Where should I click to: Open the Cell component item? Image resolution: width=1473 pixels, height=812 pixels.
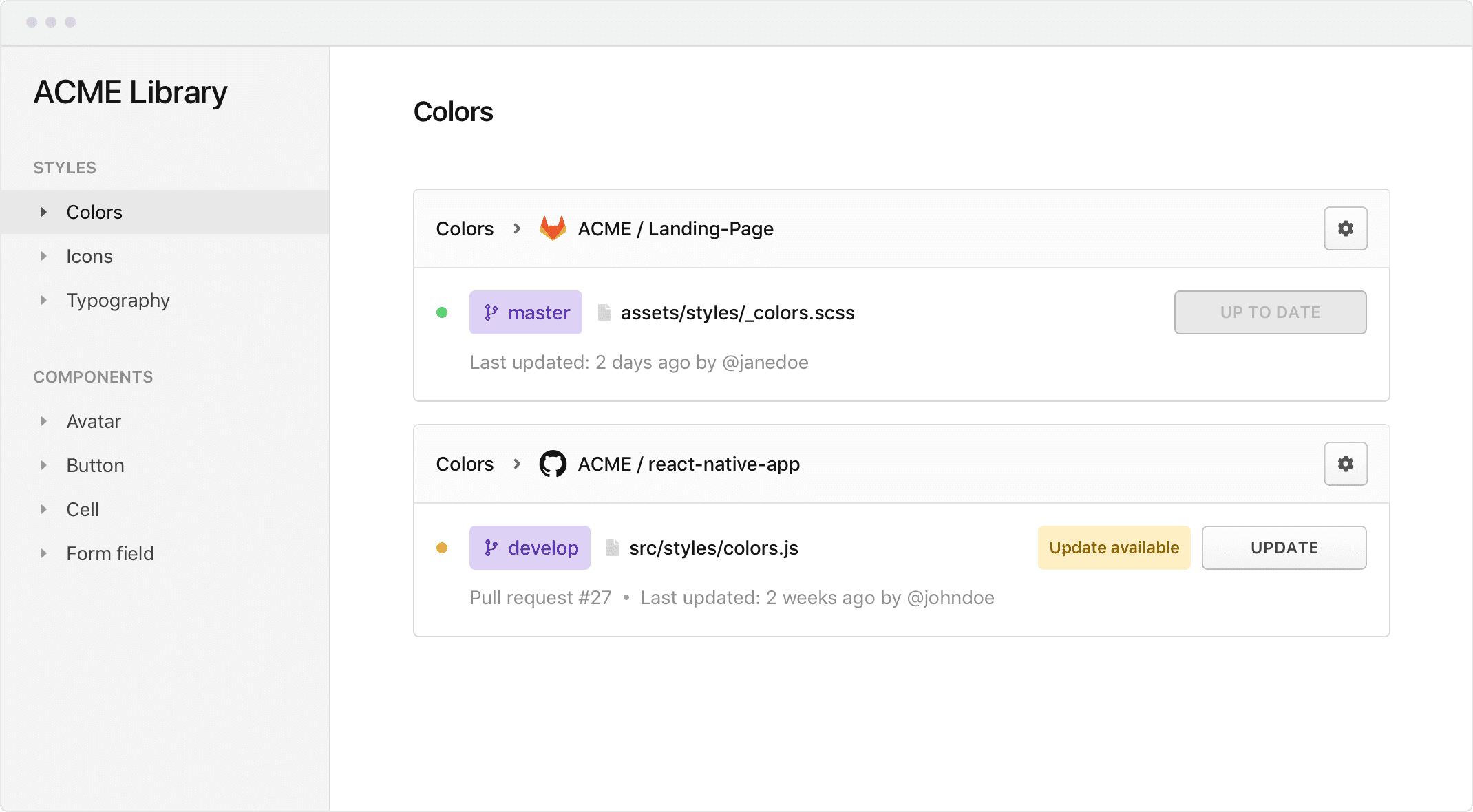click(x=83, y=509)
